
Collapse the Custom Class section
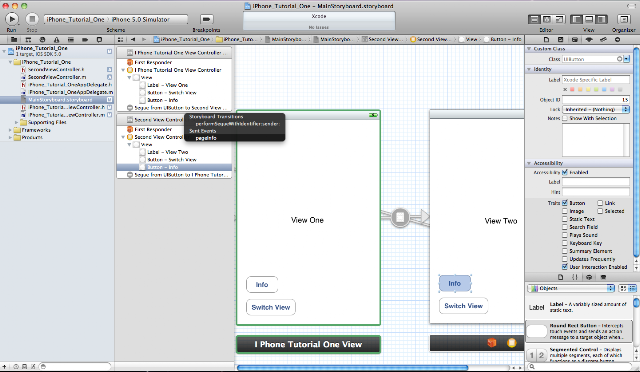[529, 49]
